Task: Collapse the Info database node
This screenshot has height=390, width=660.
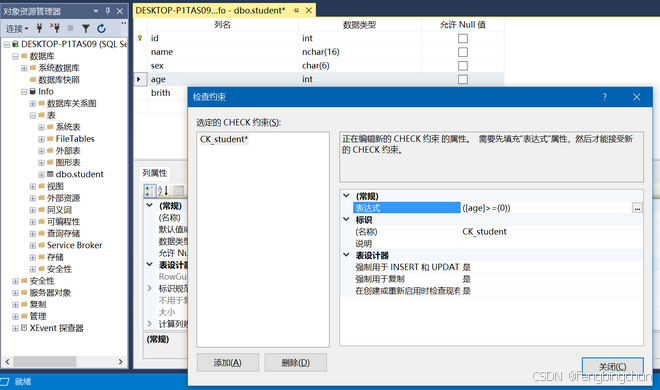Action: click(24, 91)
